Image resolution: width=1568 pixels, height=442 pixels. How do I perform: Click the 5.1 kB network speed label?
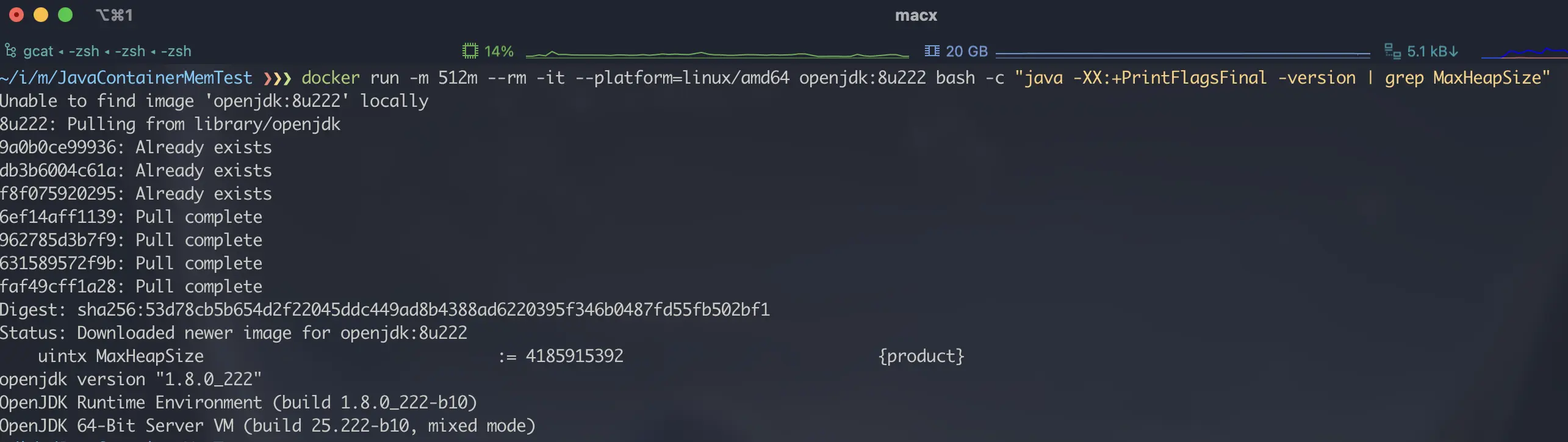(1426, 51)
